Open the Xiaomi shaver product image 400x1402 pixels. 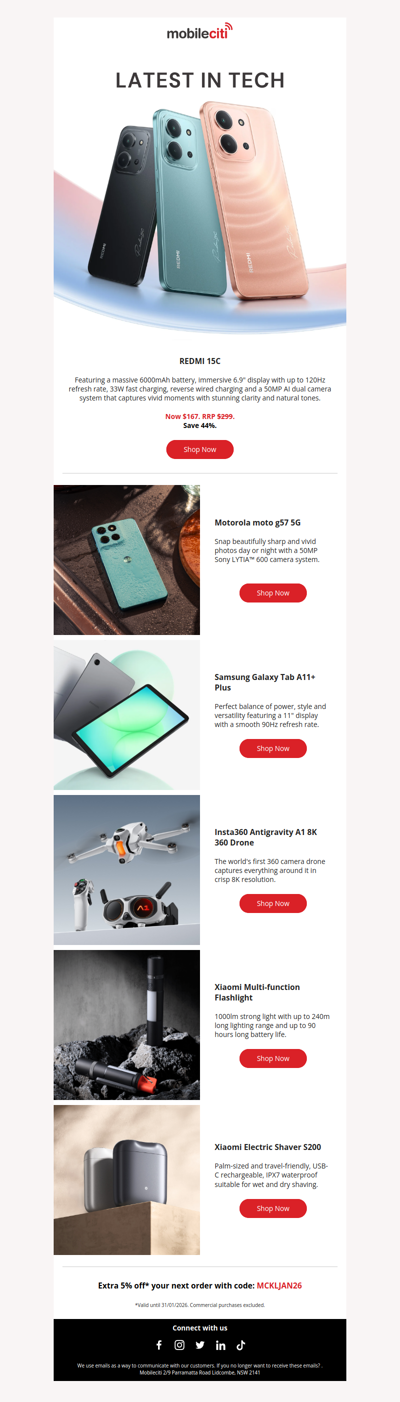(x=127, y=1180)
